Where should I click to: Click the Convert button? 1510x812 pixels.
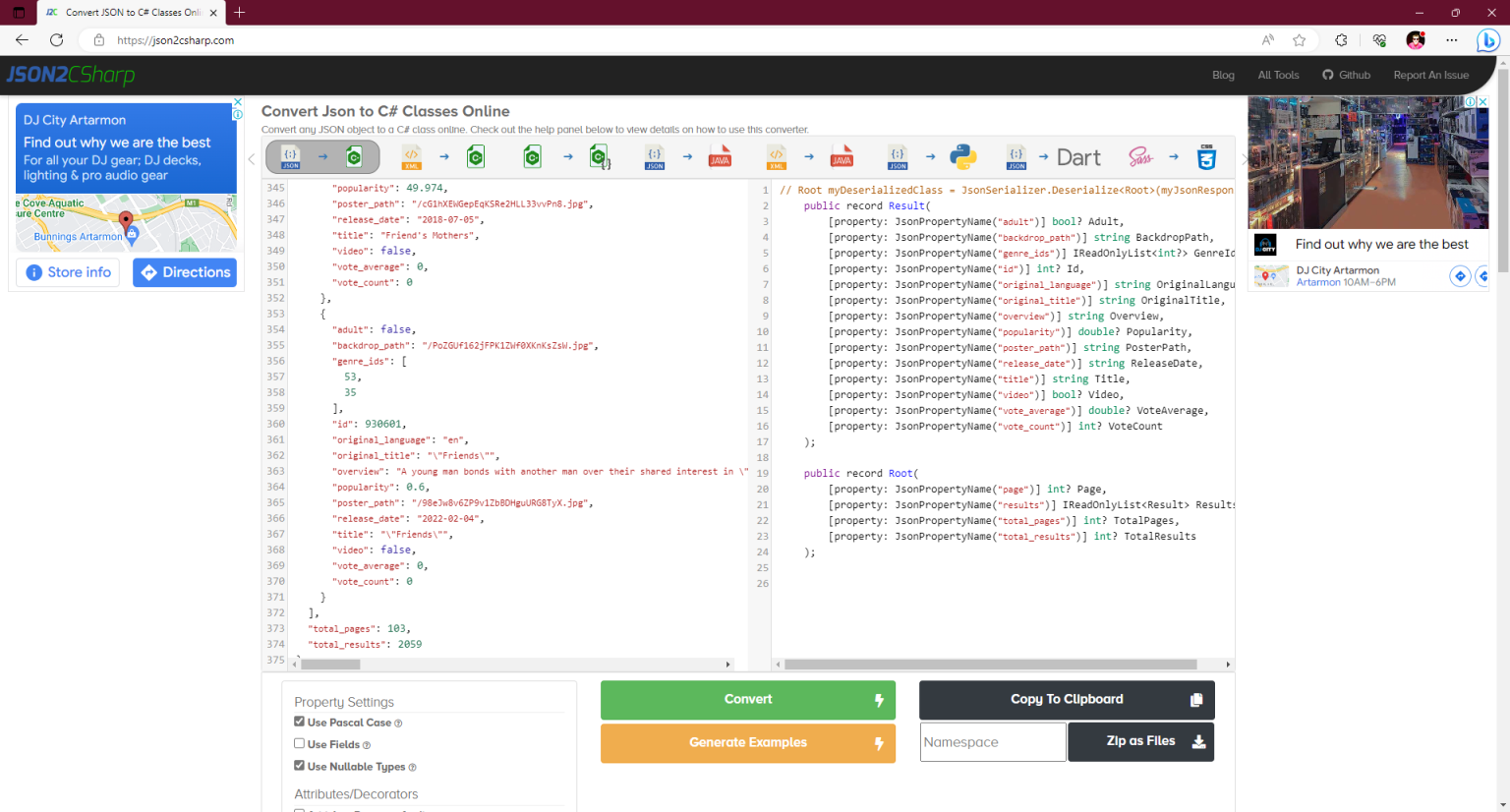[748, 699]
